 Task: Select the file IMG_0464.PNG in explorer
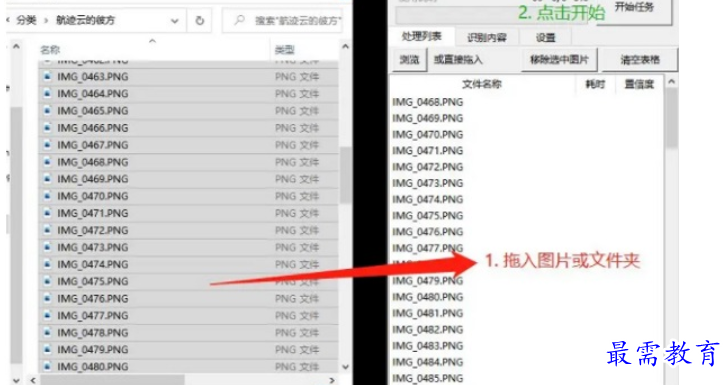pyautogui.click(x=188, y=94)
